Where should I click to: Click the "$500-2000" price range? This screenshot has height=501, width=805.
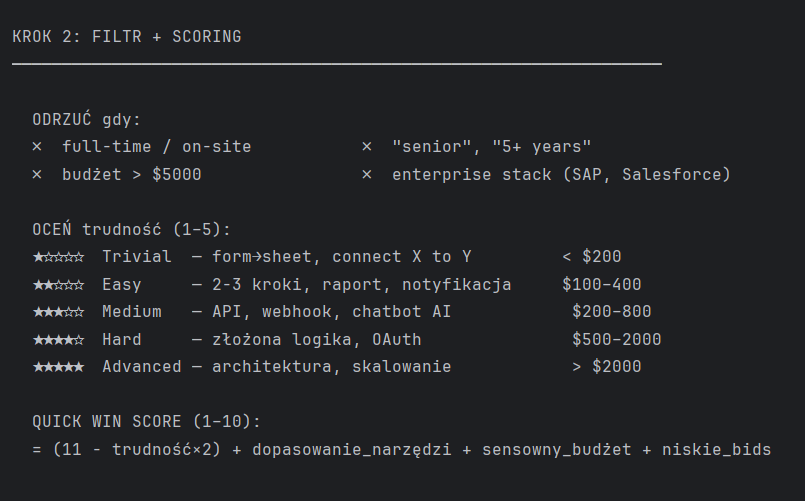(617, 340)
